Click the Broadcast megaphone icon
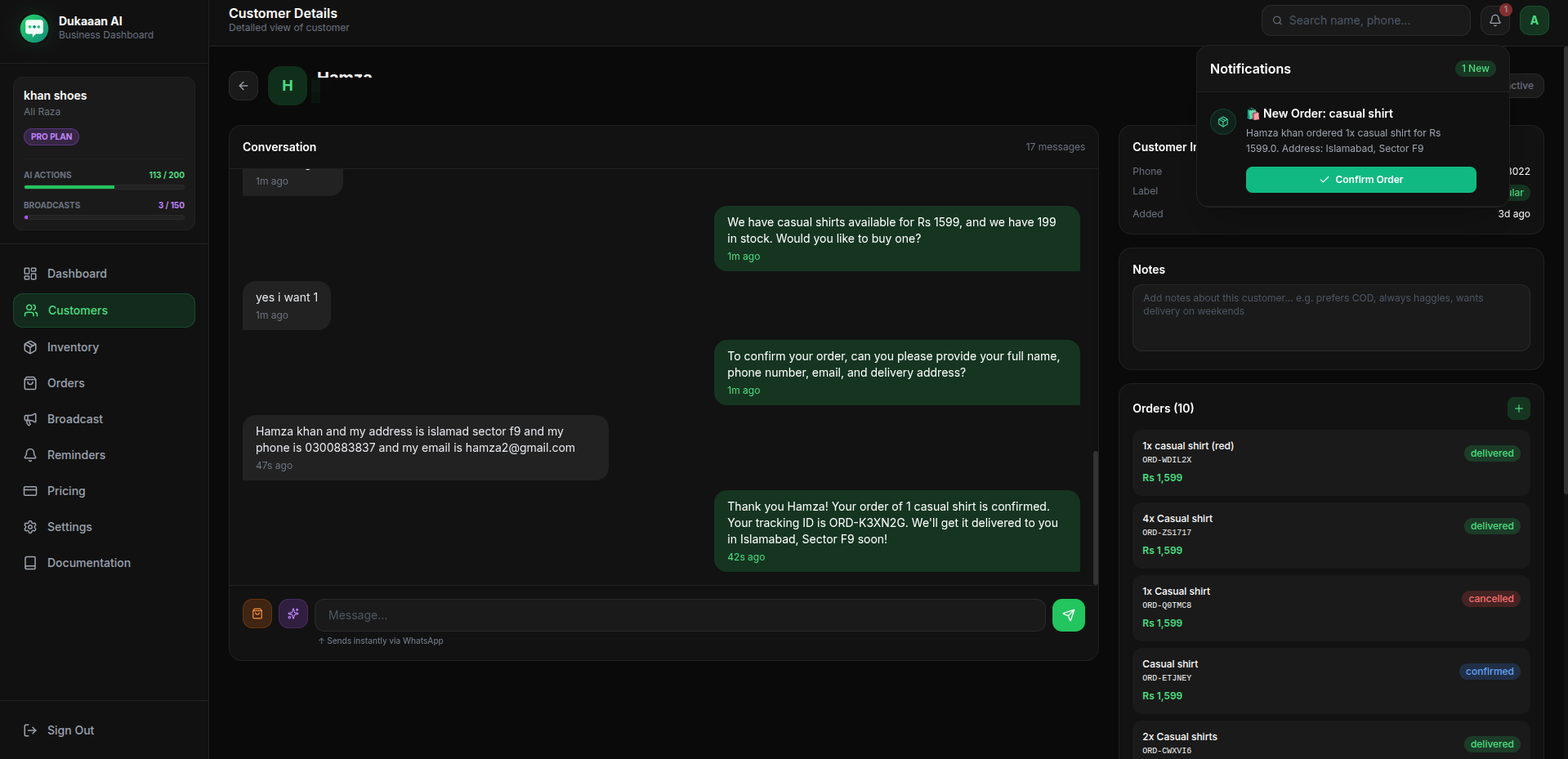Image resolution: width=1568 pixels, height=759 pixels. [30, 418]
